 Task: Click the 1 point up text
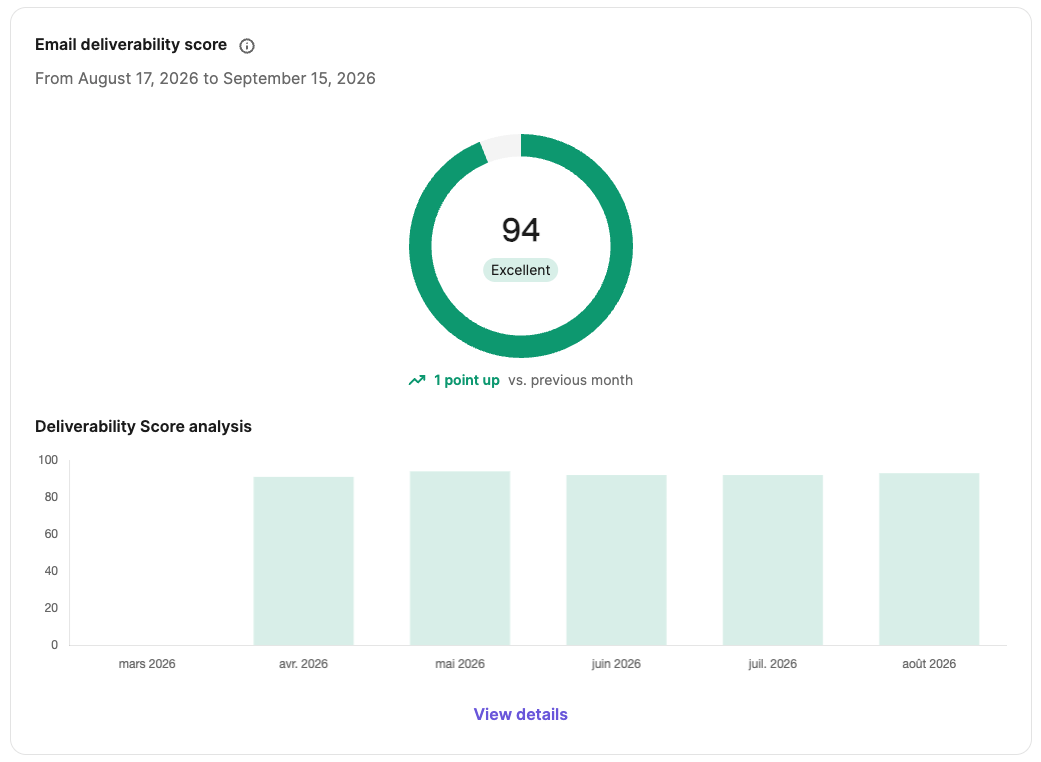(466, 380)
